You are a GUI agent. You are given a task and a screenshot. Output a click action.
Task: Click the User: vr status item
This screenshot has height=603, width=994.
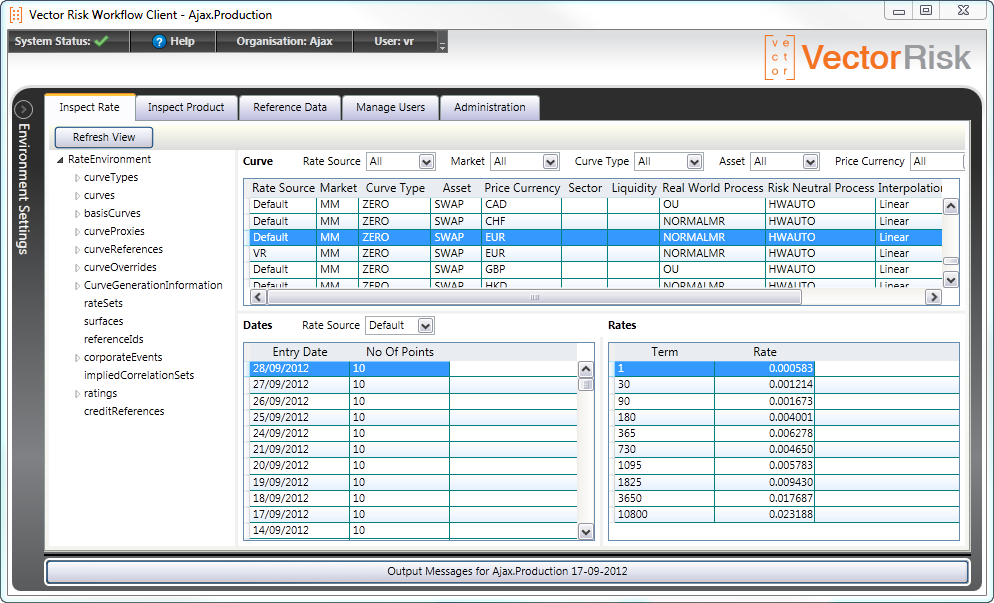(394, 41)
